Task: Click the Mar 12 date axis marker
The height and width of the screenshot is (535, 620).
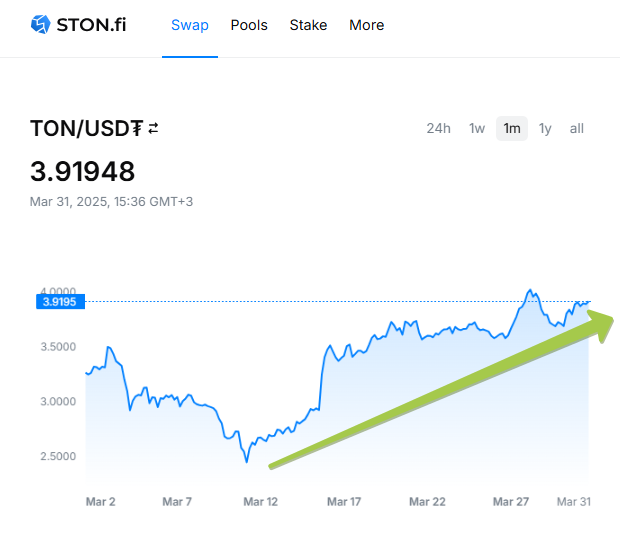Action: 260,502
